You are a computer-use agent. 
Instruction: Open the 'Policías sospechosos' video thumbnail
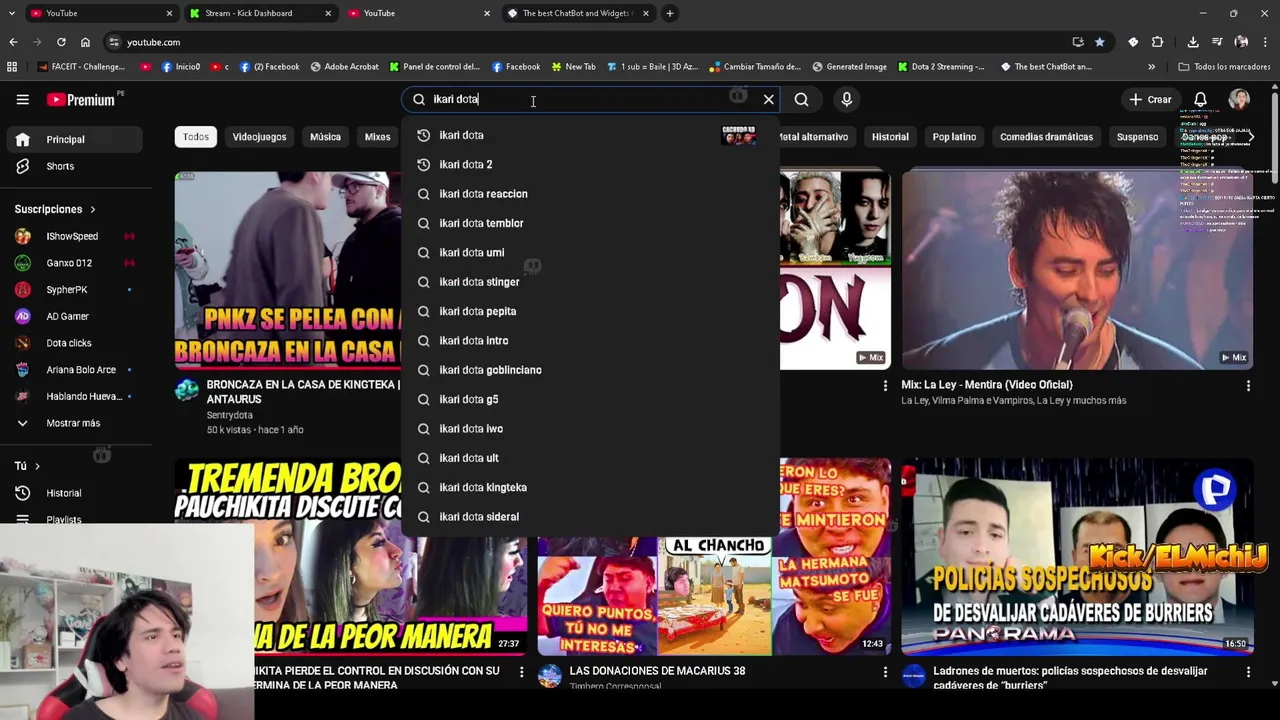click(1077, 556)
